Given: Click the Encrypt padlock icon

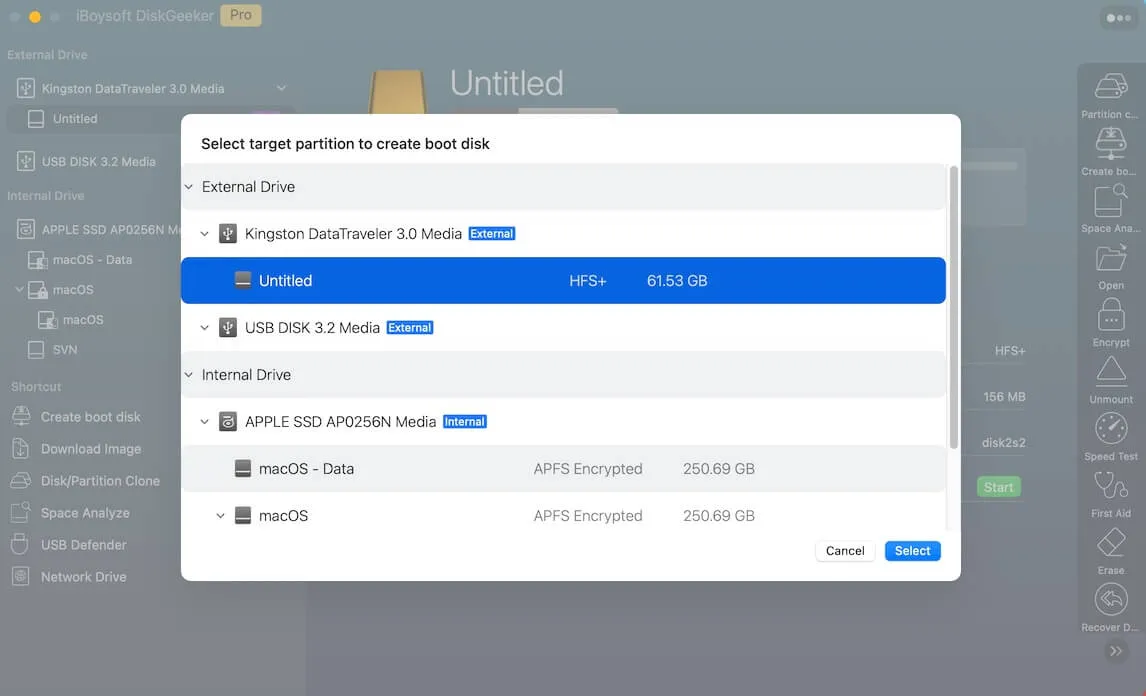Looking at the screenshot, I should pos(1110,315).
